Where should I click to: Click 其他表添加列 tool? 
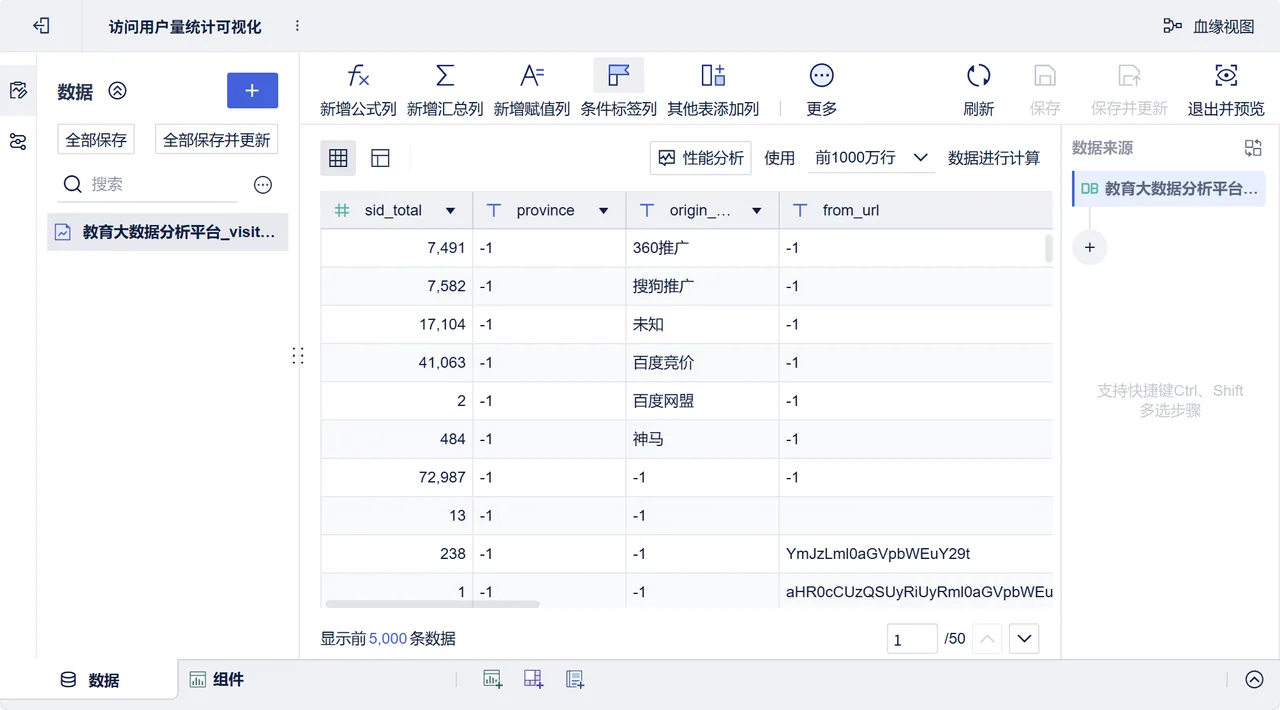(x=713, y=89)
